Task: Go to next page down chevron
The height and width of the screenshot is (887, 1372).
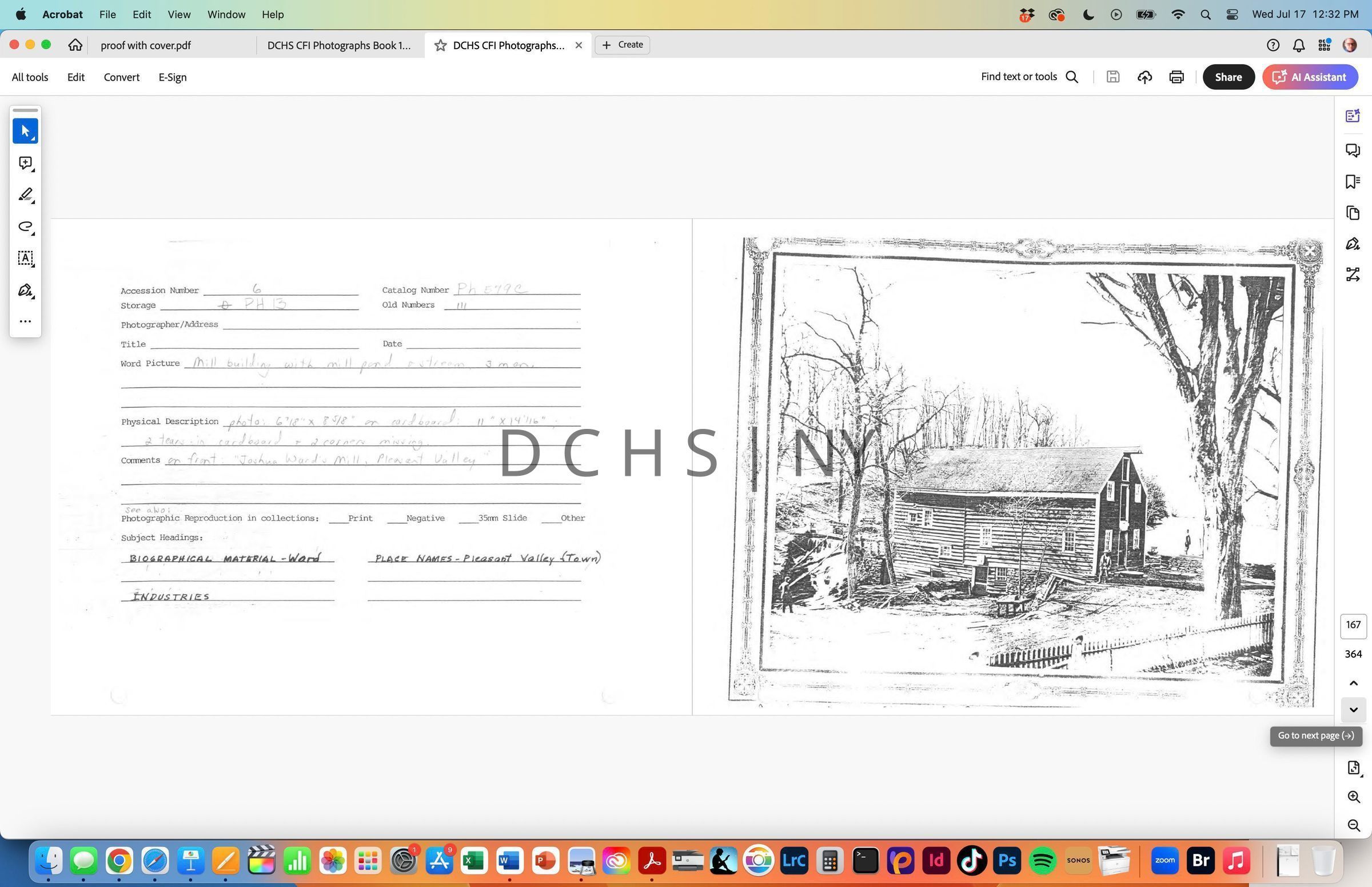Action: click(x=1353, y=710)
